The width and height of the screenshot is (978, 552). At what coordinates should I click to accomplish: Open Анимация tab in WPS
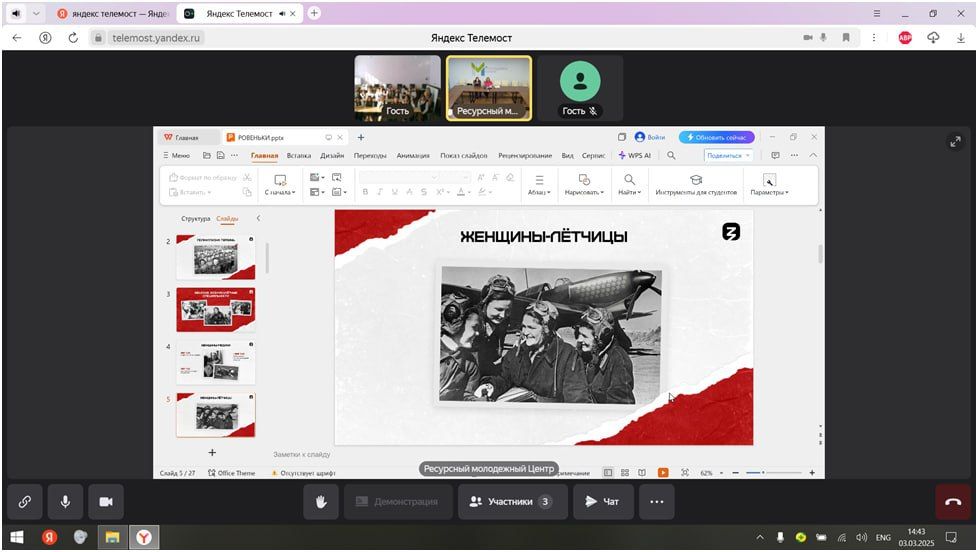click(413, 155)
